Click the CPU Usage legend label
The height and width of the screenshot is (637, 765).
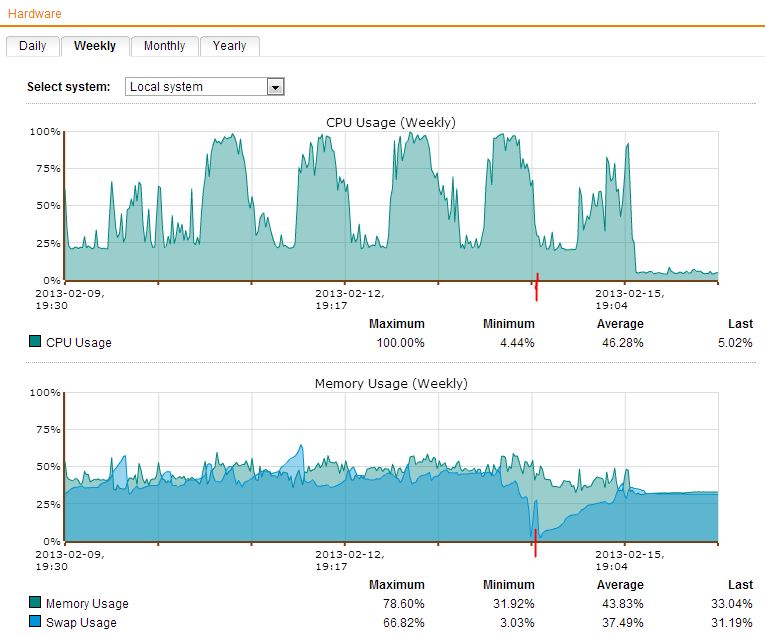[79, 343]
